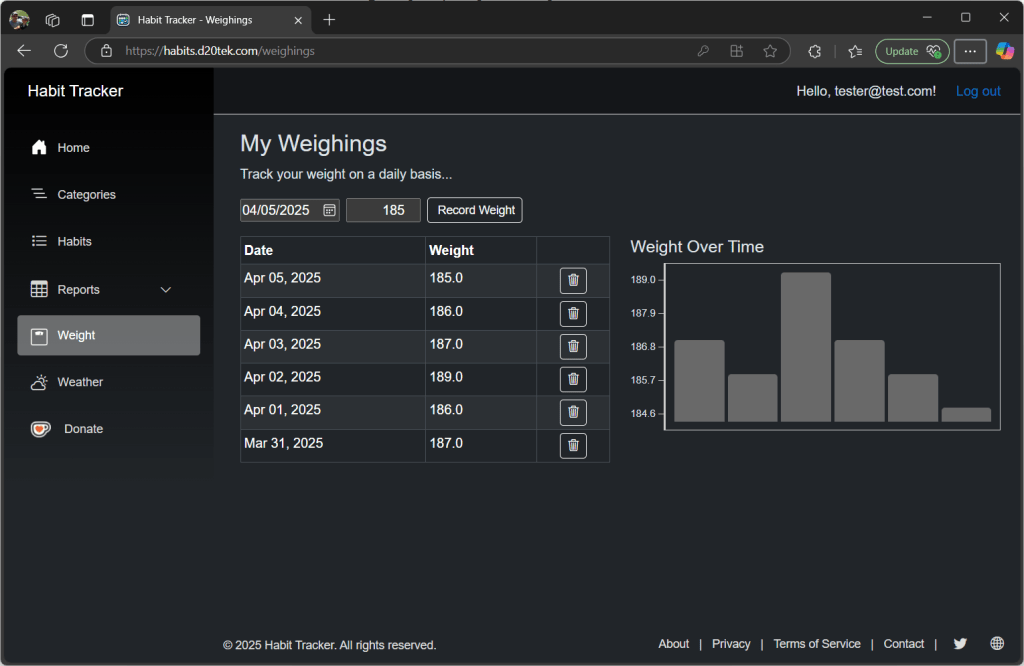Open the Terms of Service link
Viewport: 1024px width, 666px height.
point(816,644)
